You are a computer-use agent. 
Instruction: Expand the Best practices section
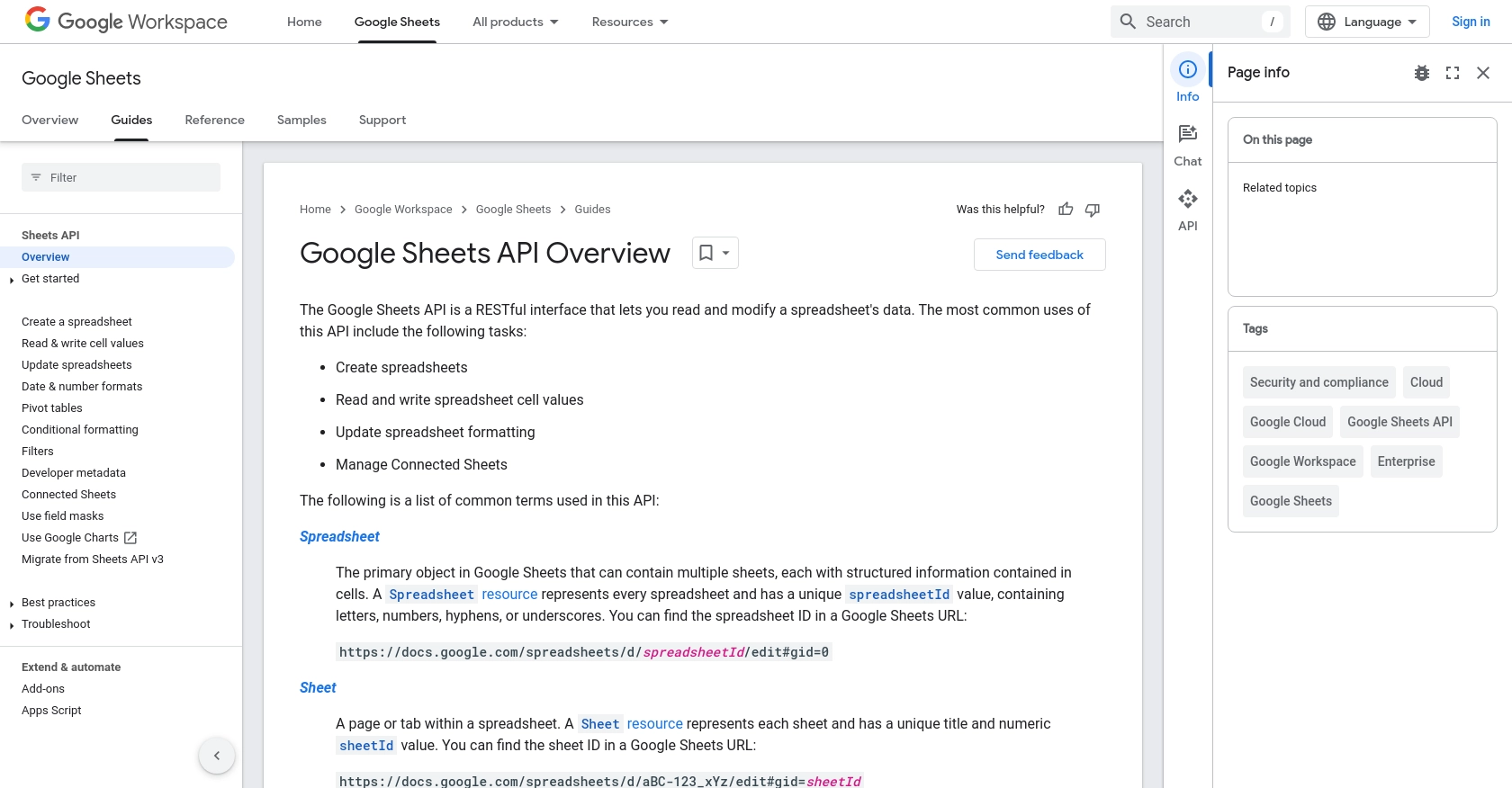pyautogui.click(x=11, y=604)
